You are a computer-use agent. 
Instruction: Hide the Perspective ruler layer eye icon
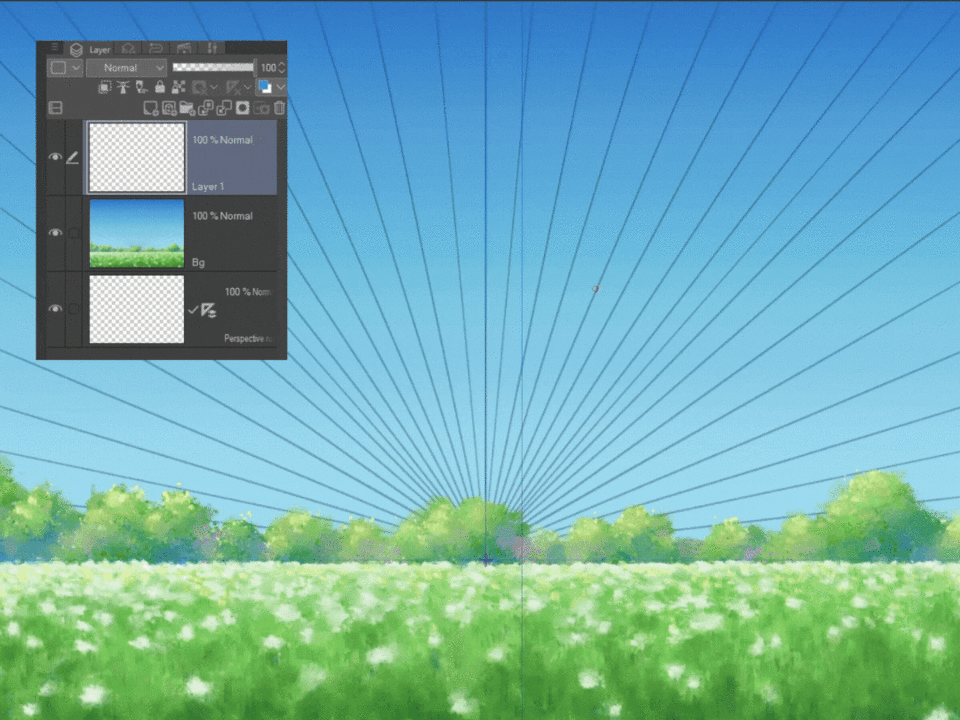55,309
